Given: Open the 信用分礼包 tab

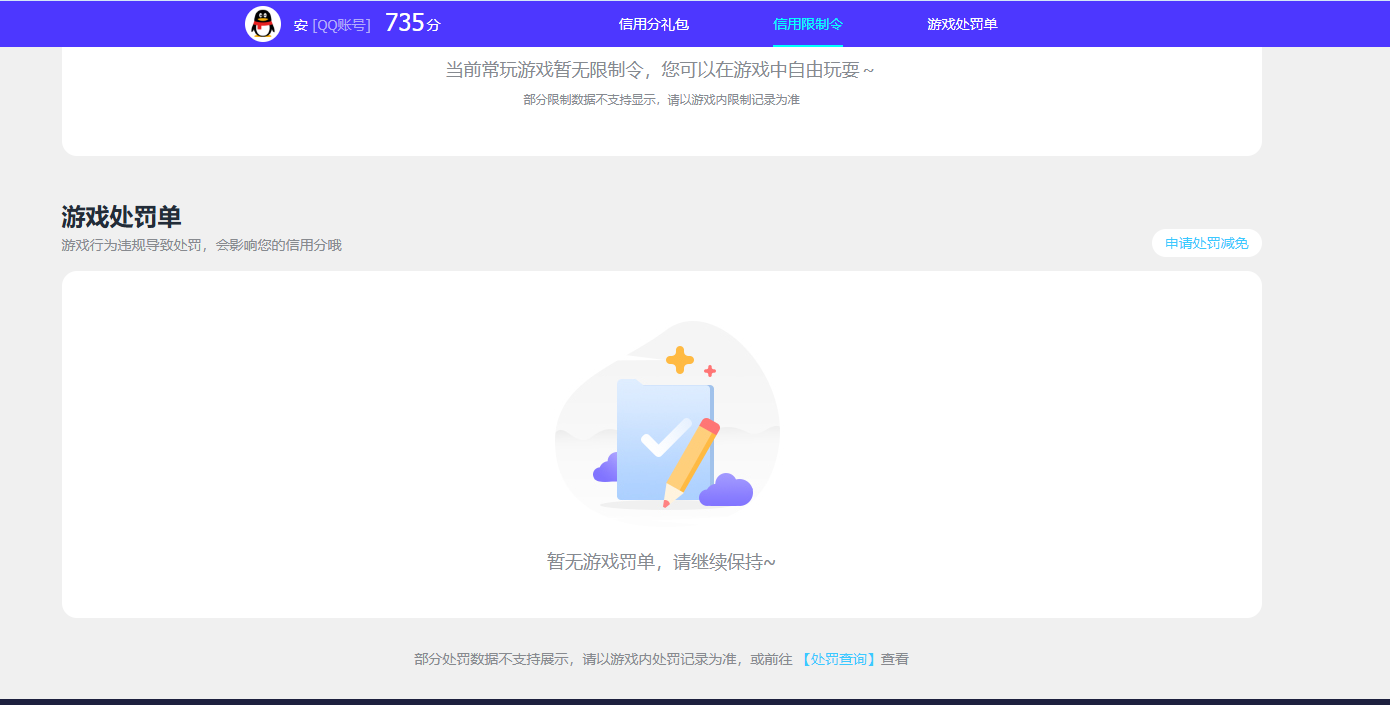Looking at the screenshot, I should [654, 24].
